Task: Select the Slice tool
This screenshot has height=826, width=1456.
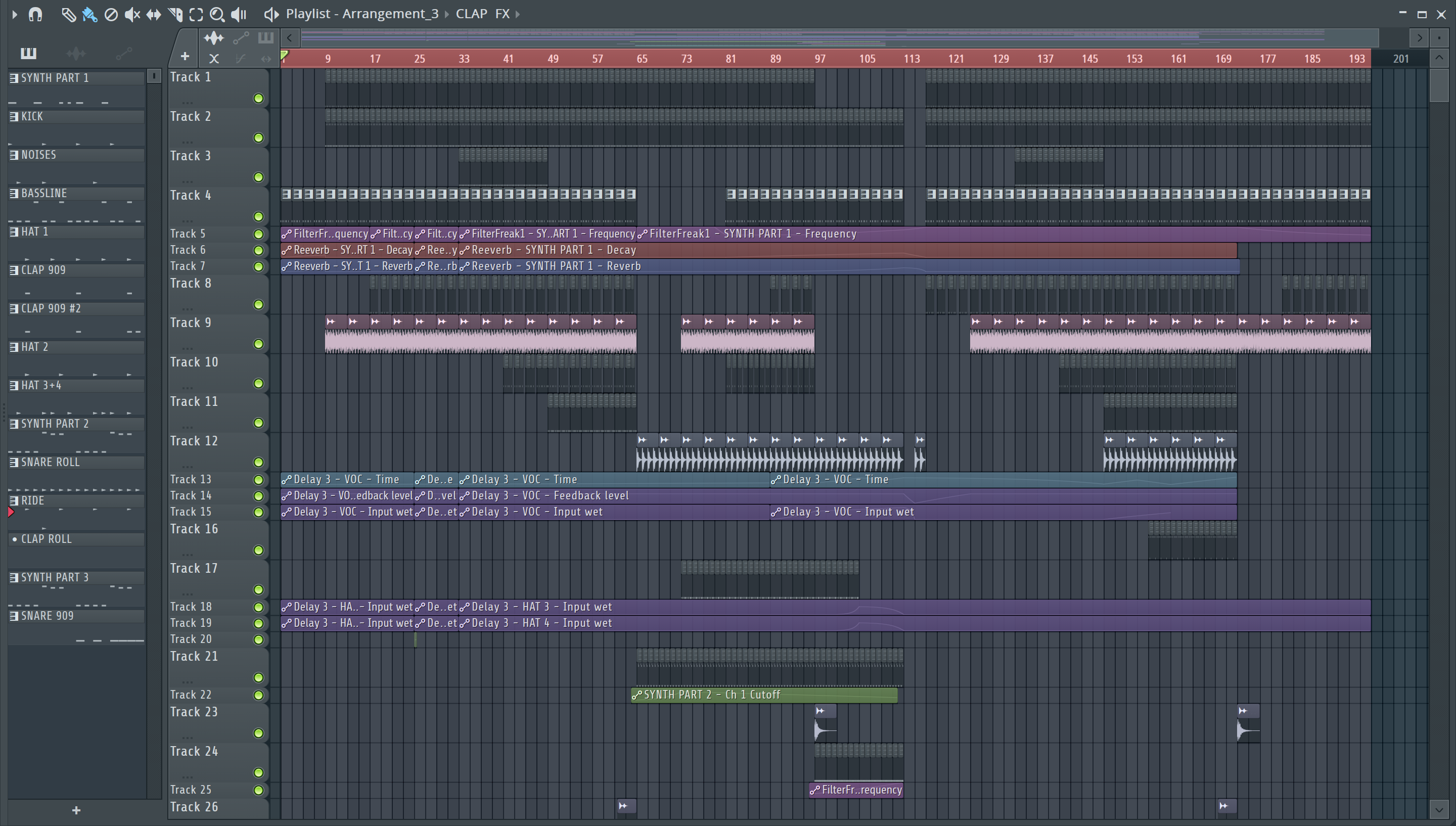Action: click(175, 14)
